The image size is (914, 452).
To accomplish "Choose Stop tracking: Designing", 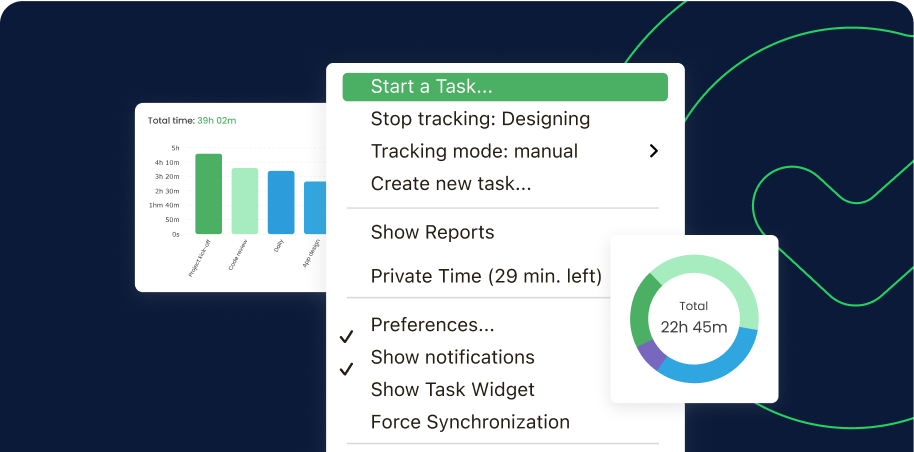I will 480,119.
